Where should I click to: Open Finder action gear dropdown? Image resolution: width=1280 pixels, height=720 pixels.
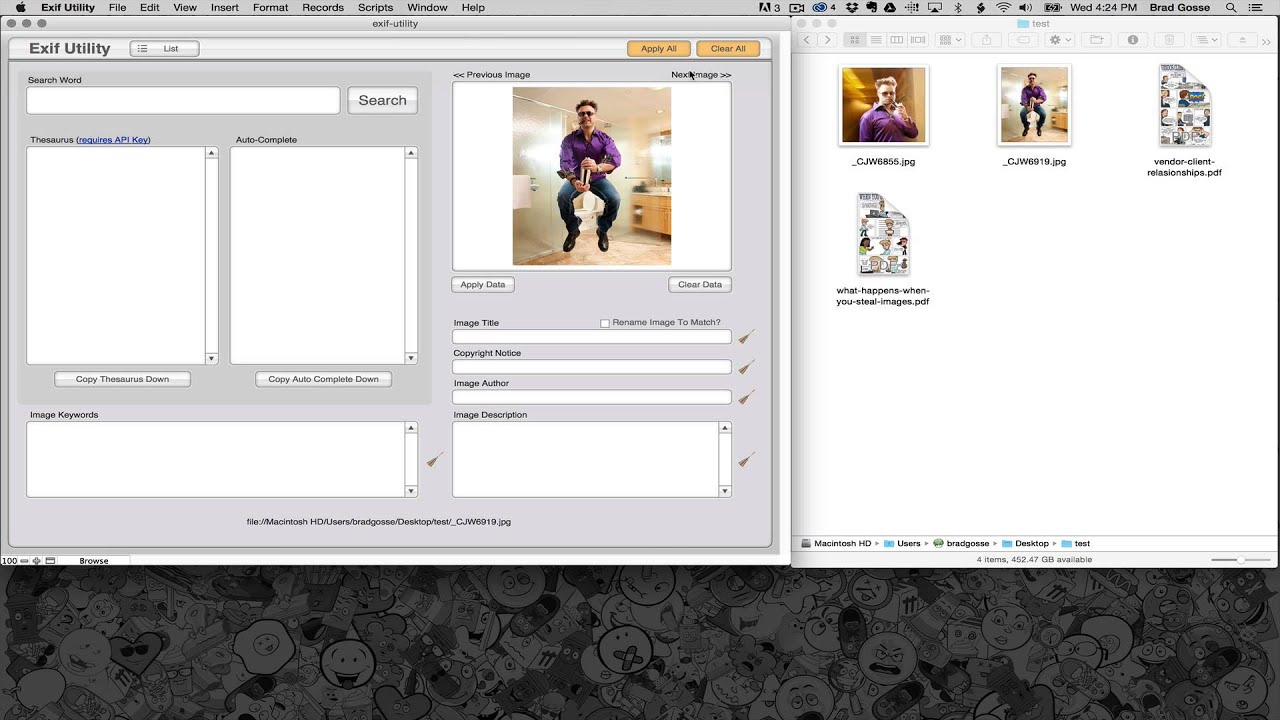(x=1060, y=40)
